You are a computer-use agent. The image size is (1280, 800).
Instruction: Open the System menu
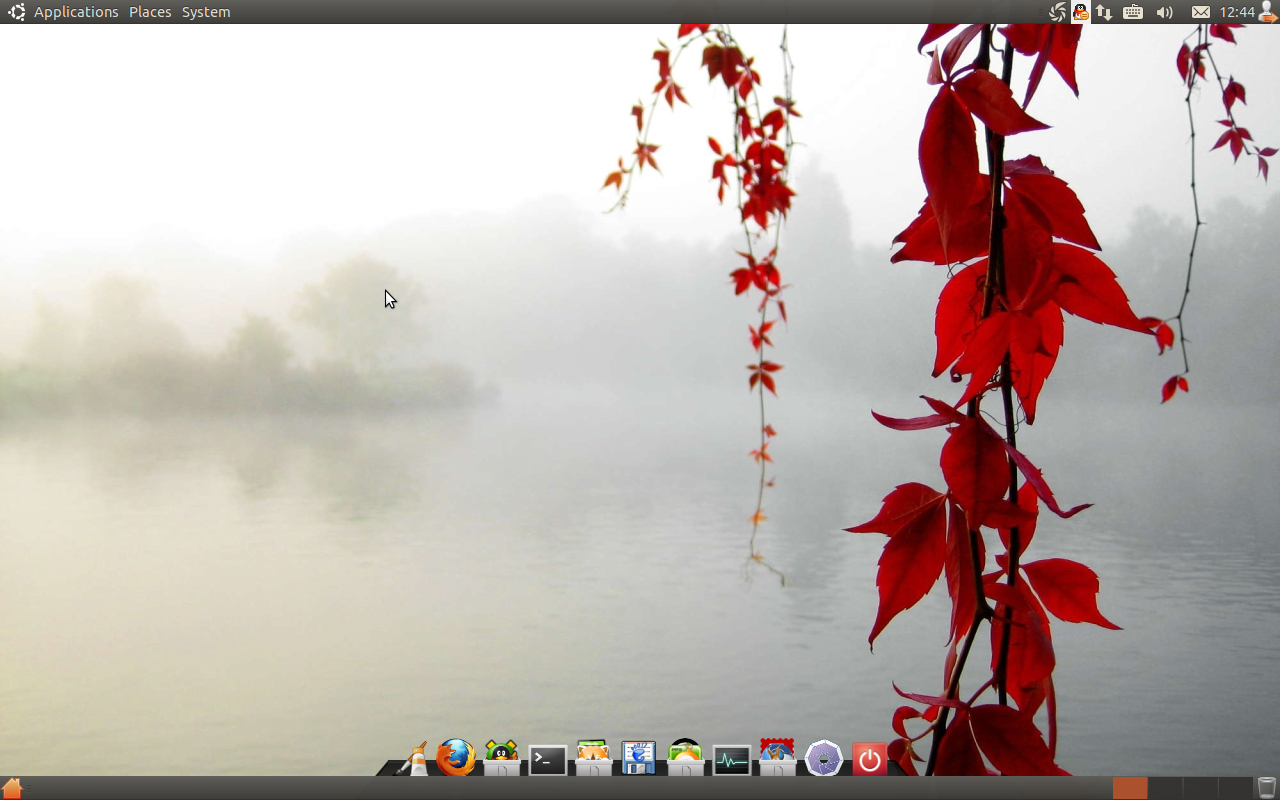[206, 12]
